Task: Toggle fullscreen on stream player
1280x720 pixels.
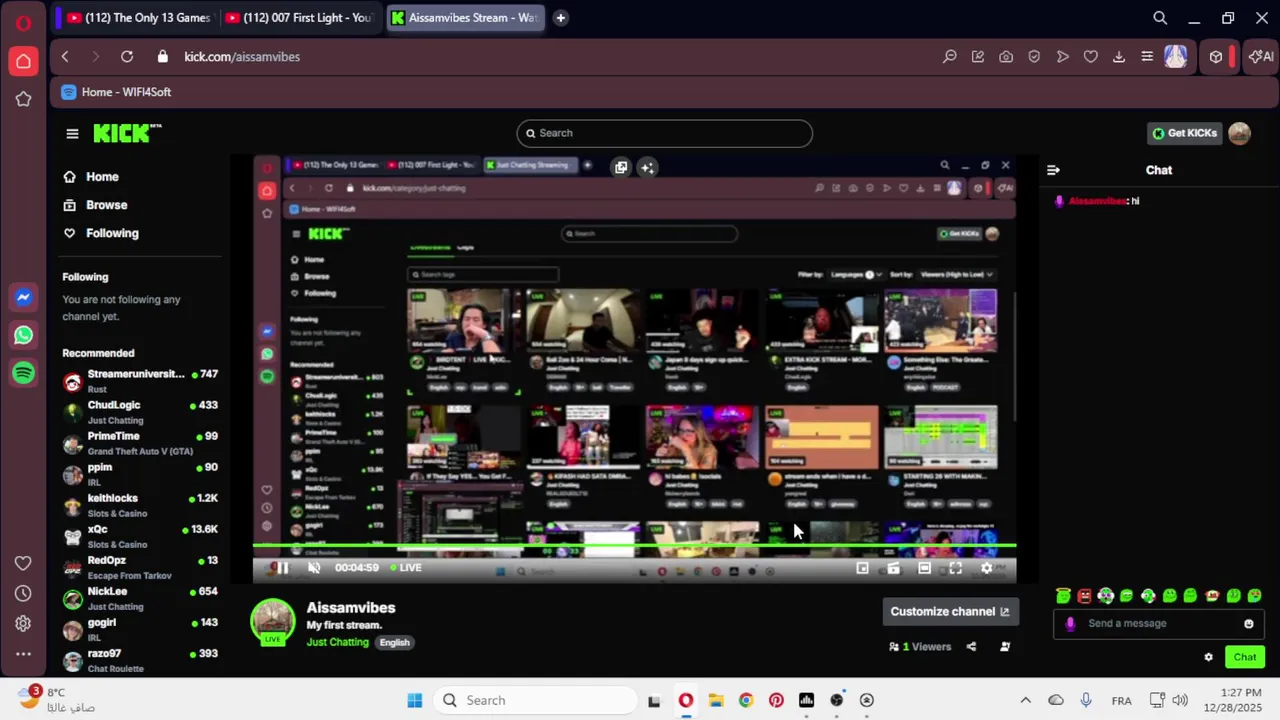Action: (x=955, y=568)
